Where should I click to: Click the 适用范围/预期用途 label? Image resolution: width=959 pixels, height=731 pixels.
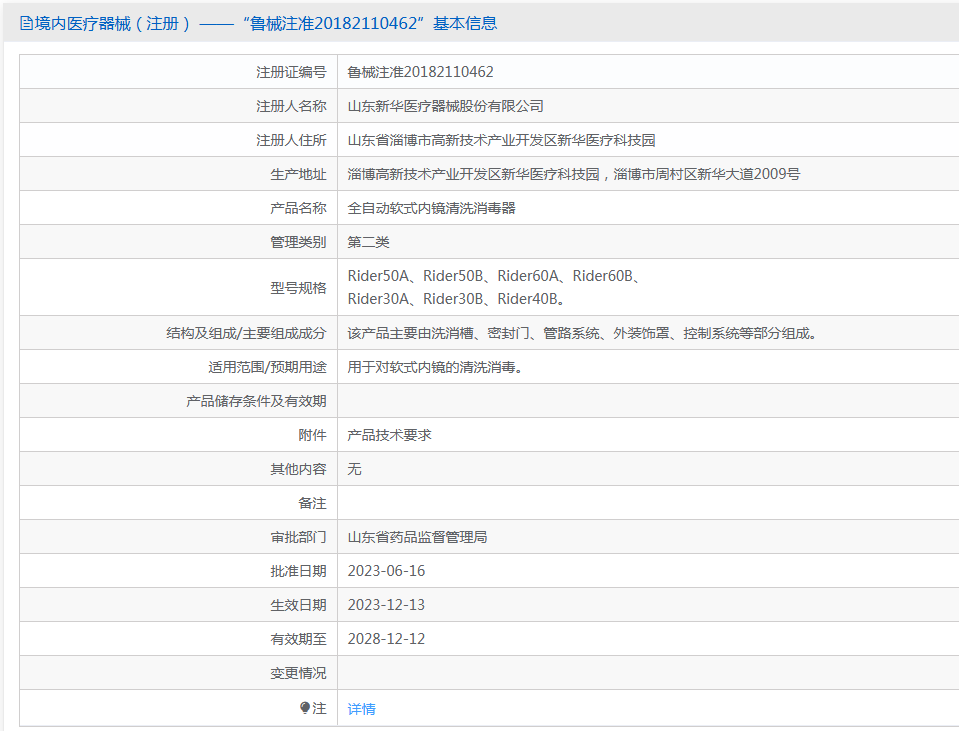pos(267,367)
